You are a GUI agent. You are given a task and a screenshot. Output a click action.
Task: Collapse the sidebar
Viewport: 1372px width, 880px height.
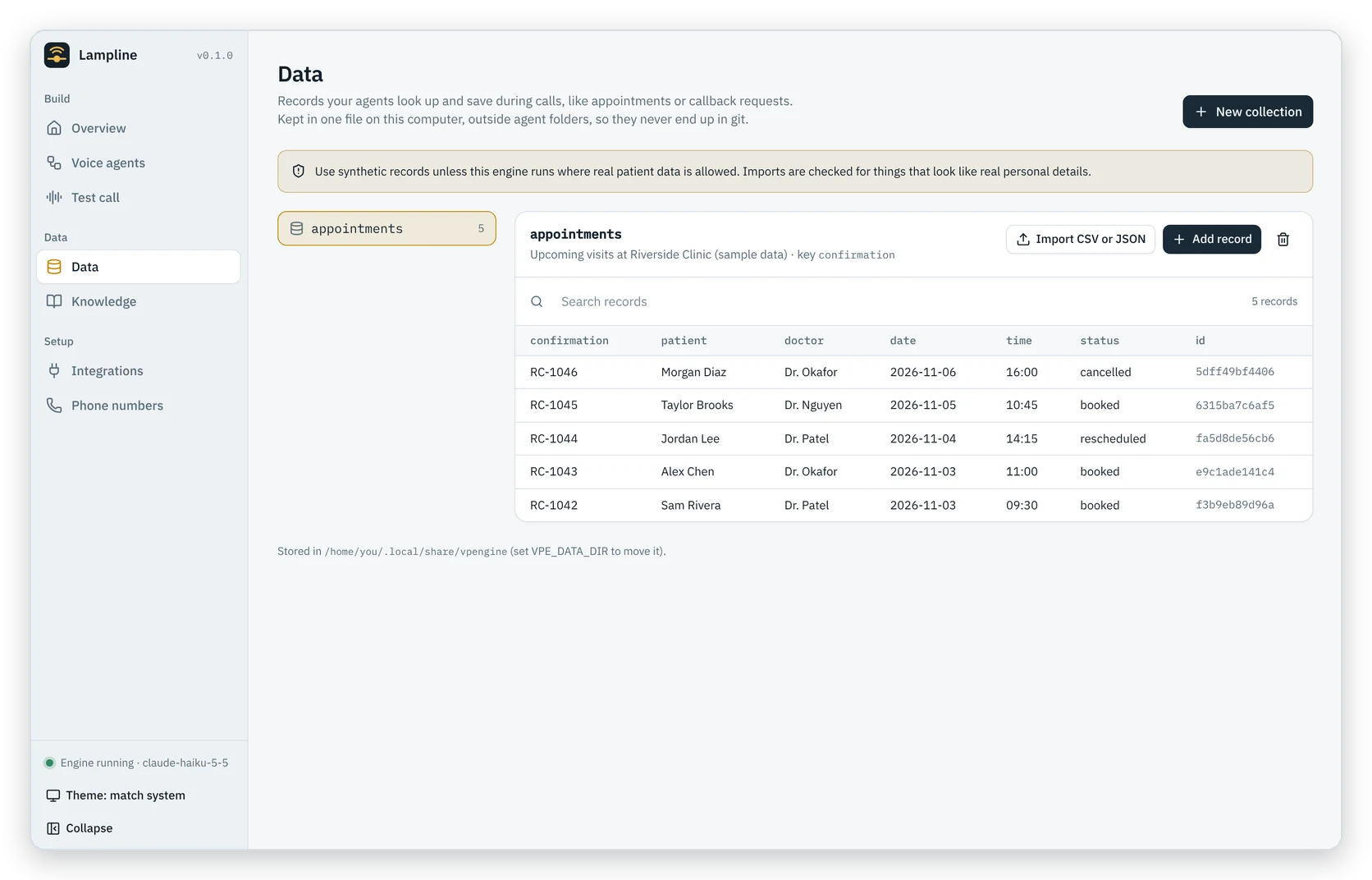click(x=80, y=828)
